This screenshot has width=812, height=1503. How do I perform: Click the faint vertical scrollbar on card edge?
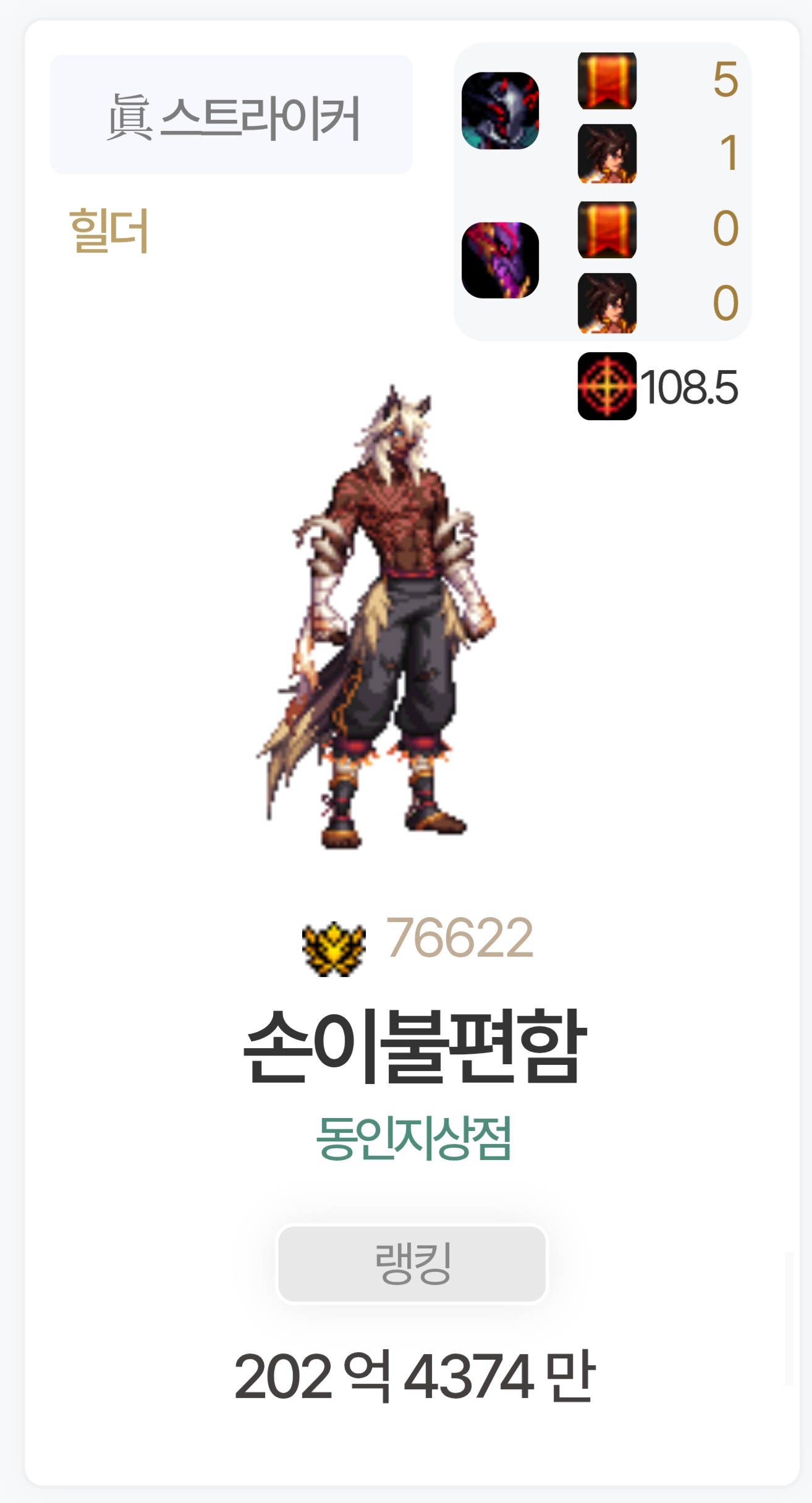coord(789,1318)
